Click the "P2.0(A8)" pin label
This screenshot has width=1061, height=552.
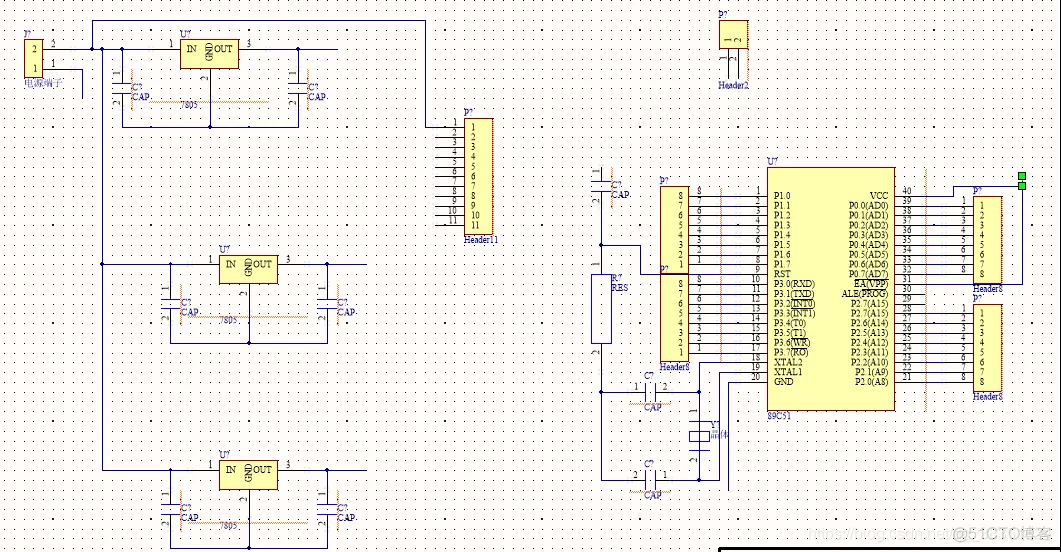pyautogui.click(x=871, y=382)
